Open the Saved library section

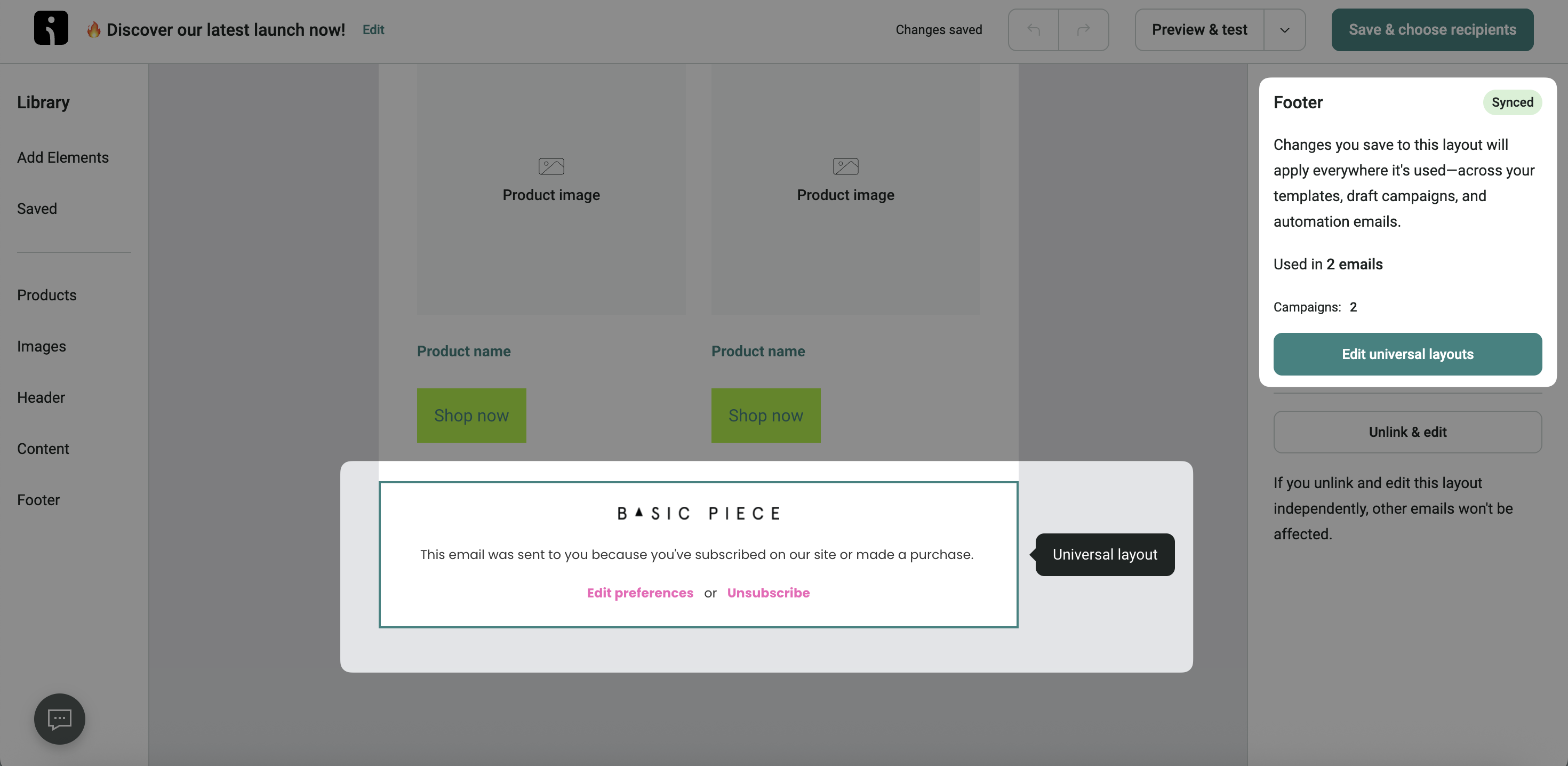point(37,209)
